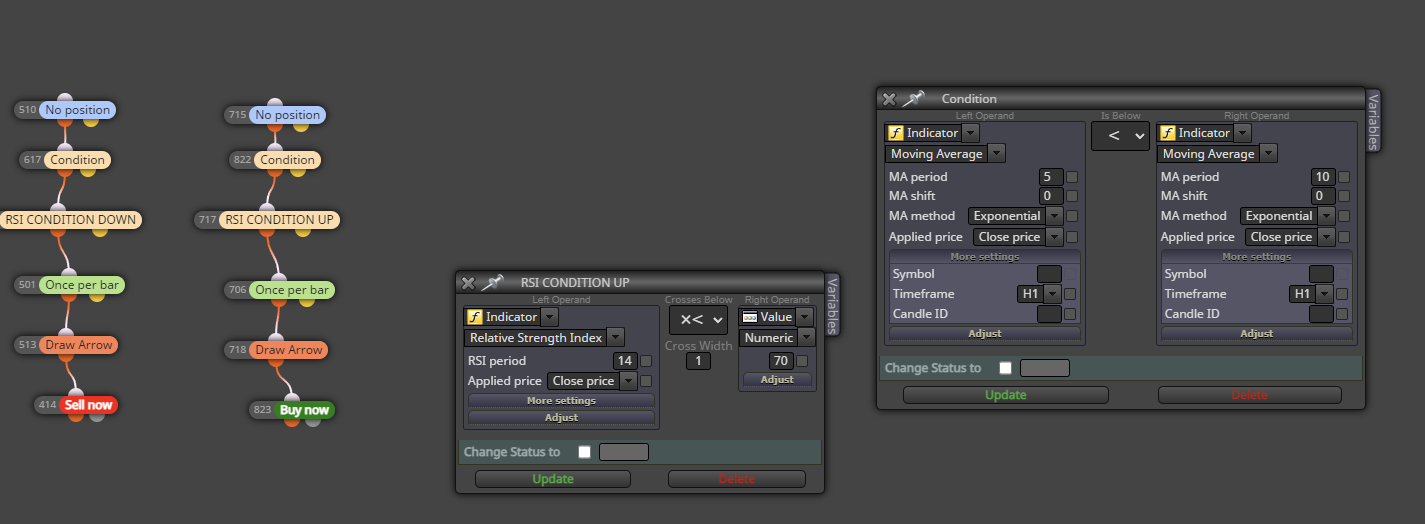The image size is (1425, 524).
Task: Click Change Status value field in Condition panel
Action: (1045, 368)
